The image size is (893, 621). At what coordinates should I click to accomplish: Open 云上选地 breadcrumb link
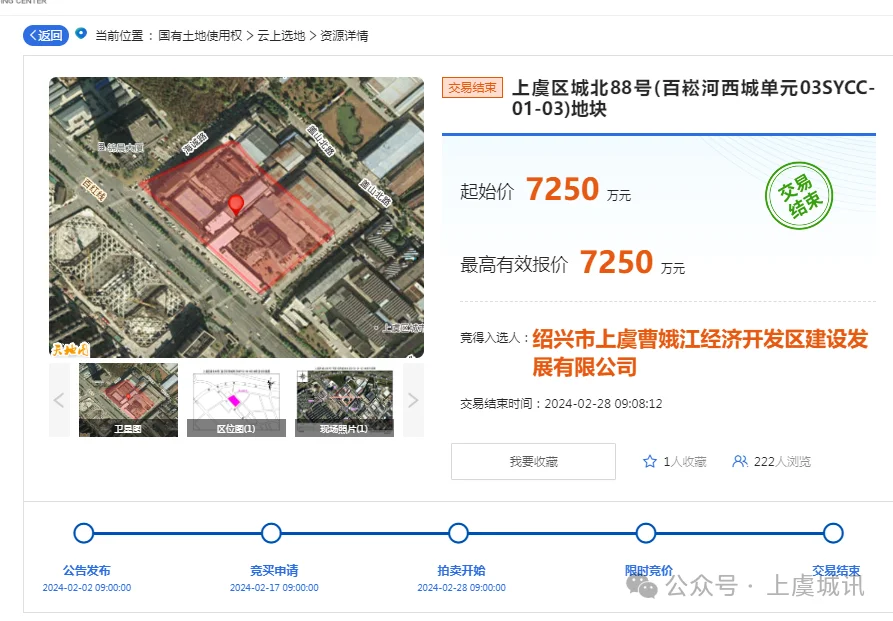tap(281, 36)
